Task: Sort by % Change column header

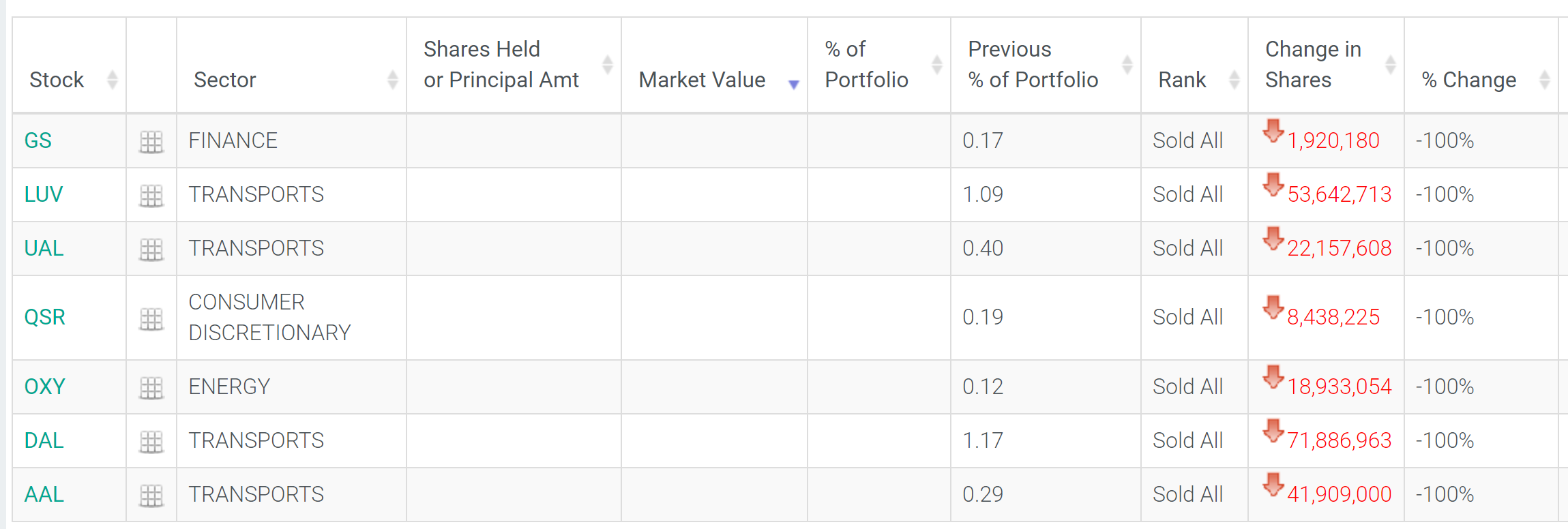Action: tap(1481, 65)
